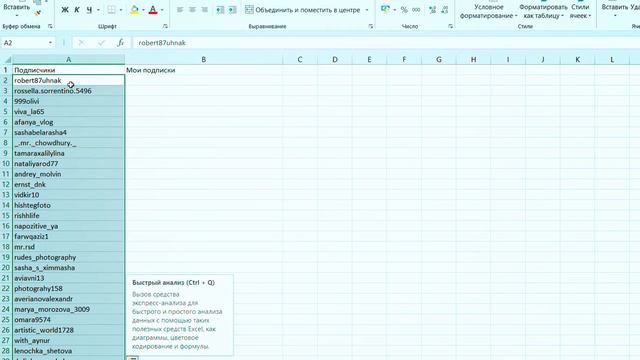640x360 pixels.
Task: Apply cell borders icon
Action: coord(111,10)
